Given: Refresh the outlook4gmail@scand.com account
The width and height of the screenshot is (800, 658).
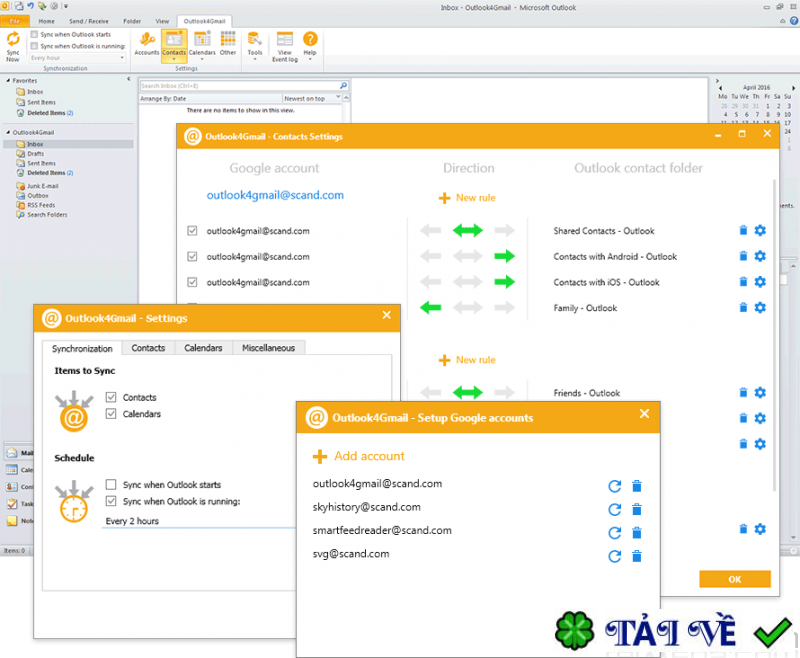Looking at the screenshot, I should [615, 486].
